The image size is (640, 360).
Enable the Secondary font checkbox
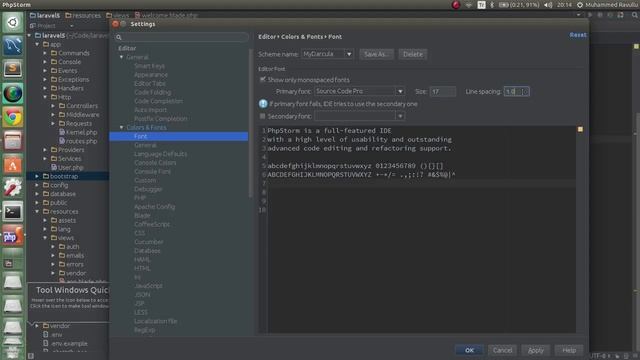262,116
